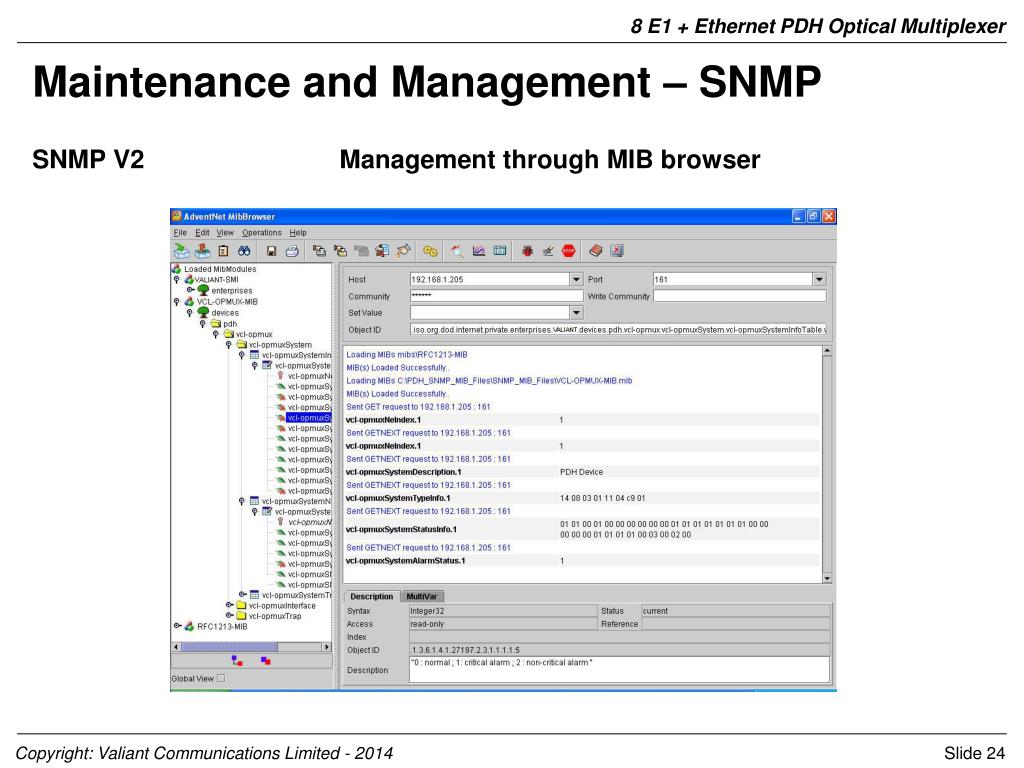This screenshot has width=1024, height=768.
Task: Expand the RFC1213-MIB tree node
Action: 177,626
